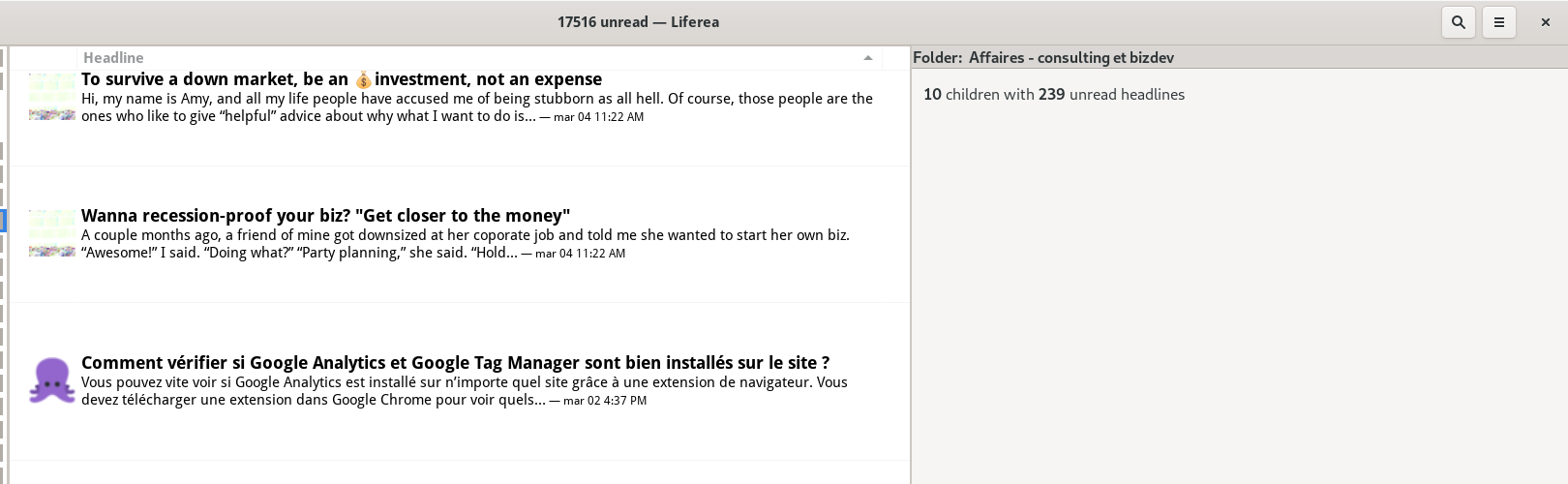
Task: Open the hamburger menu button
Action: click(1499, 22)
